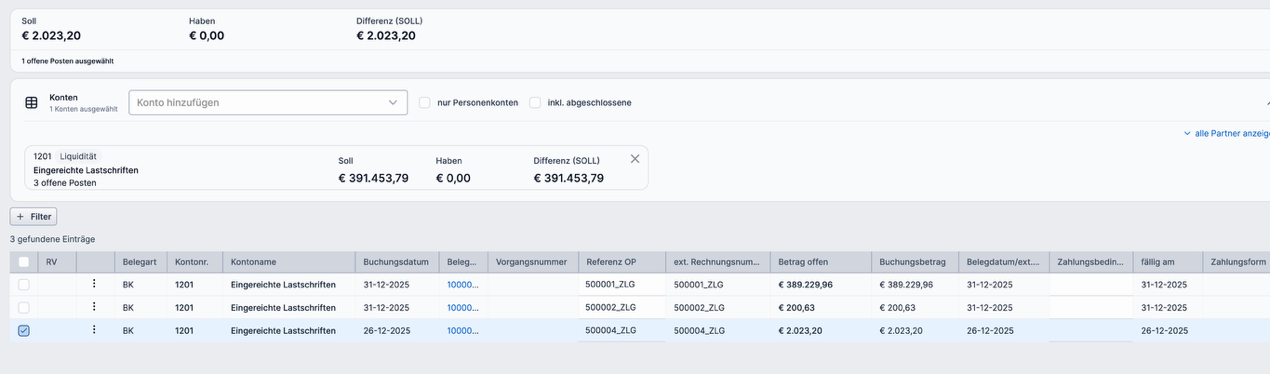Click the Referenz OP column header
The image size is (1270, 374).
coord(622,262)
